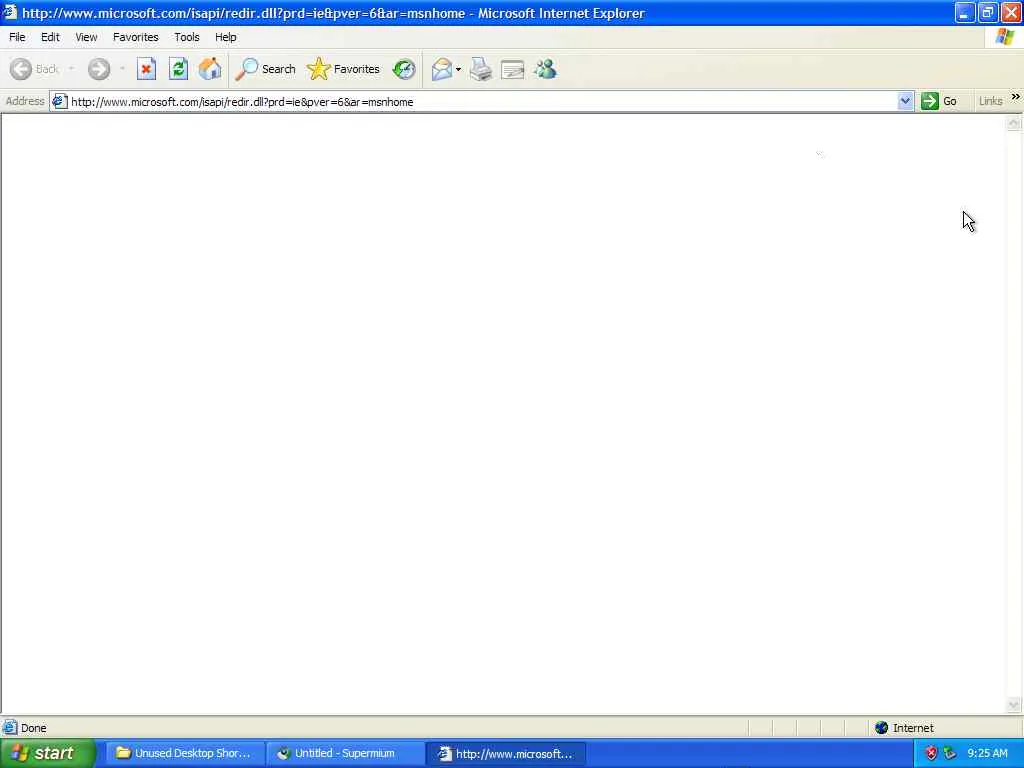Open the File menu
The width and height of the screenshot is (1024, 768).
pos(17,37)
